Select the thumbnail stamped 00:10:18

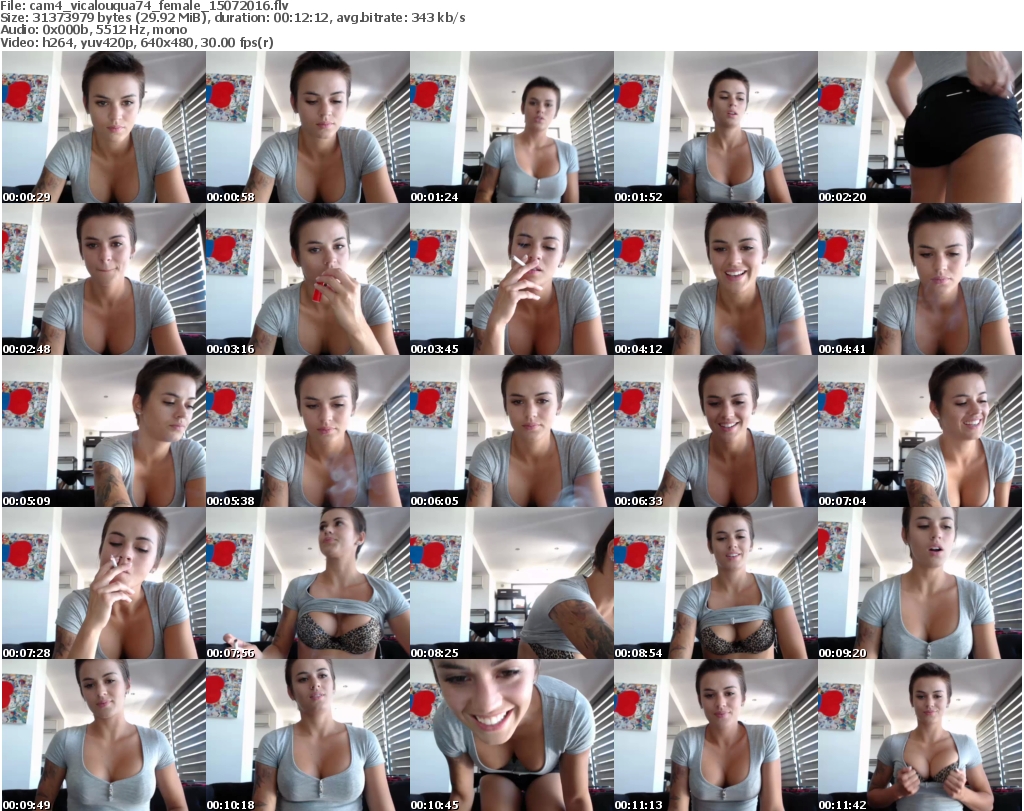pos(308,735)
